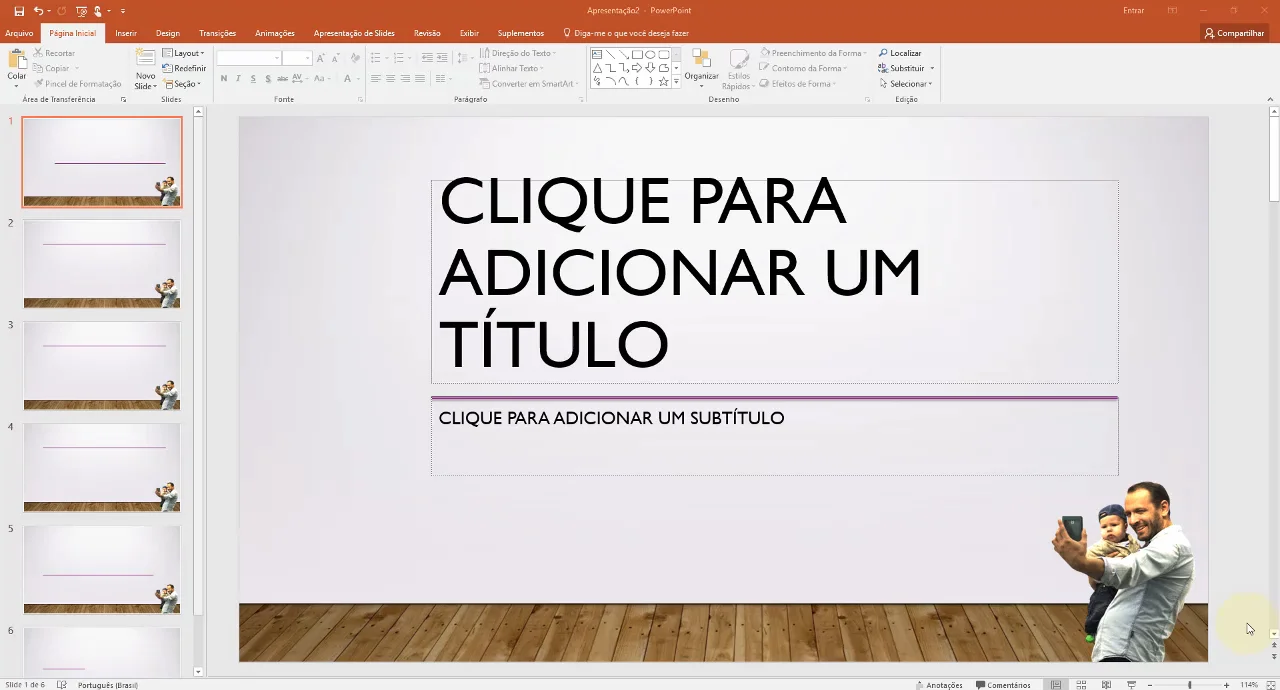
Task: Open the font name combo box
Action: (x=249, y=58)
